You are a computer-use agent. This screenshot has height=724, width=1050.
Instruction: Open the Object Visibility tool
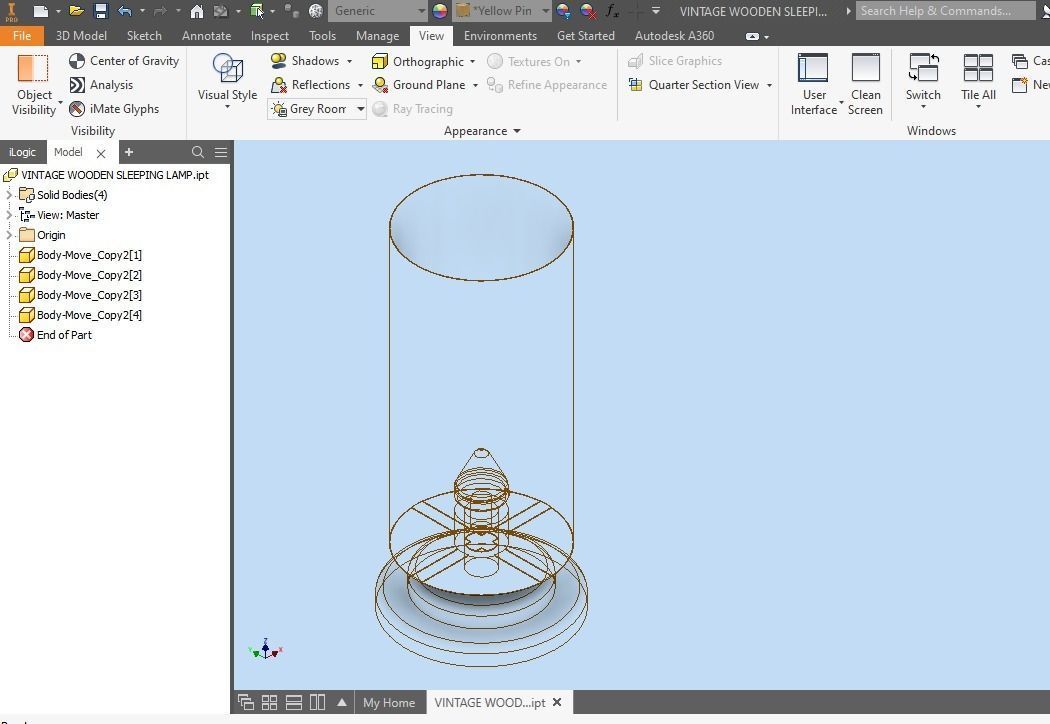(x=33, y=85)
